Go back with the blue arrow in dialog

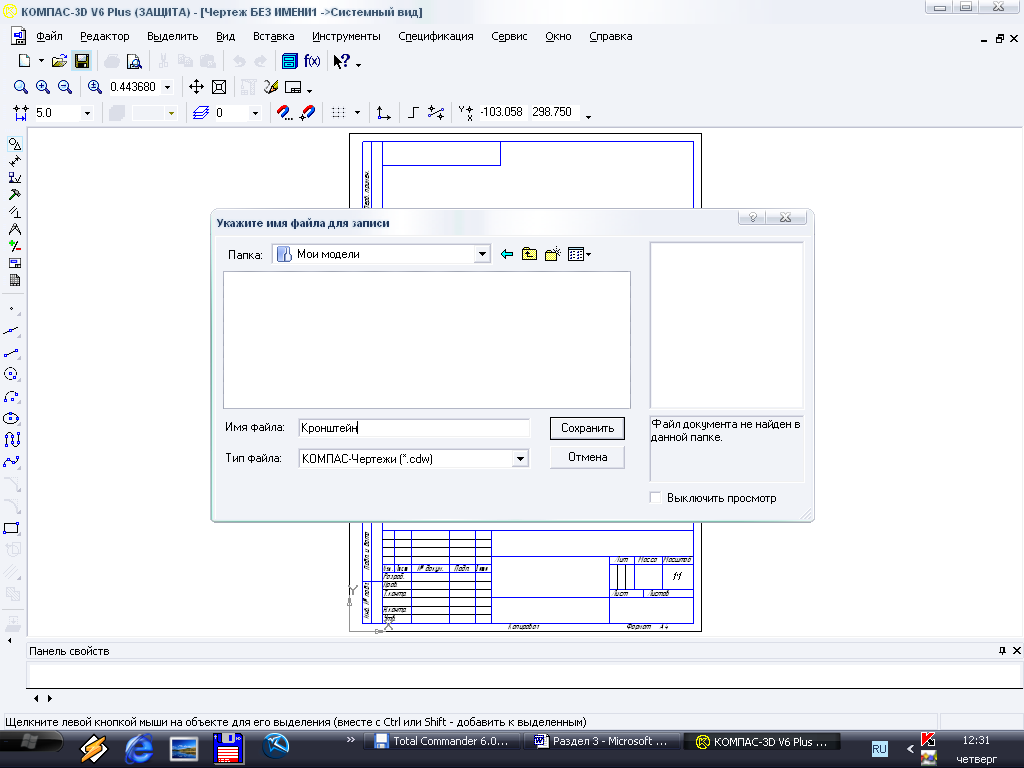click(507, 254)
